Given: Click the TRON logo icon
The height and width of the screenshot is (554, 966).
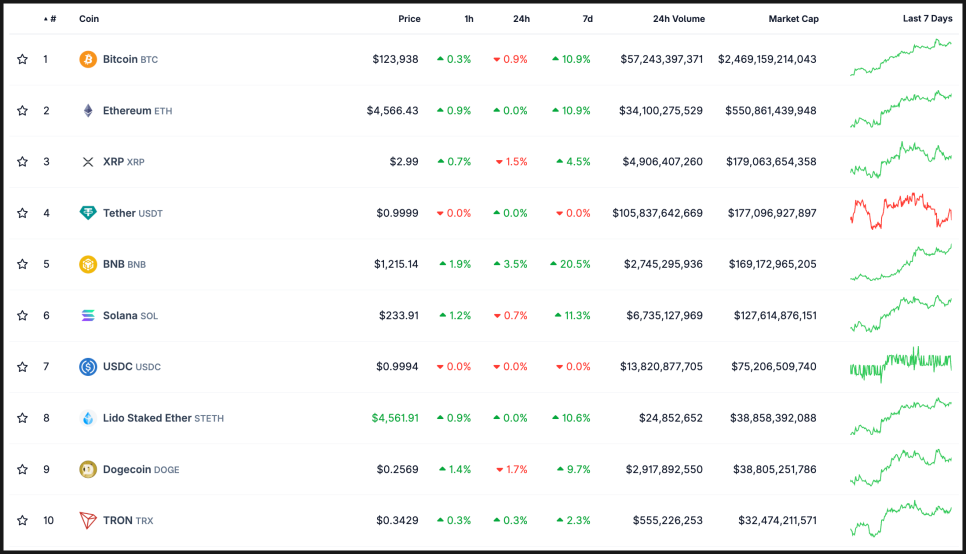Looking at the screenshot, I should click(88, 520).
